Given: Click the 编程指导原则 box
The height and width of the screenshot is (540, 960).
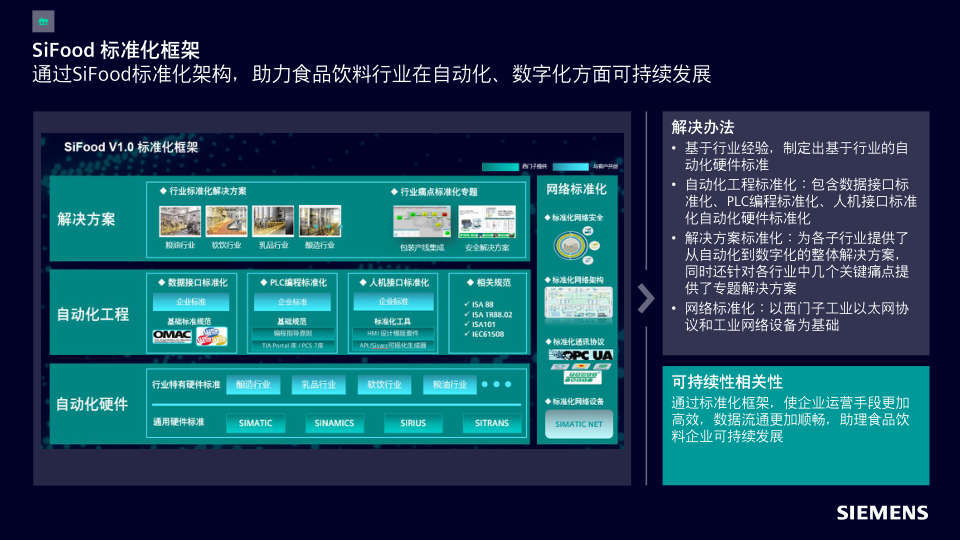Looking at the screenshot, I should tap(293, 334).
